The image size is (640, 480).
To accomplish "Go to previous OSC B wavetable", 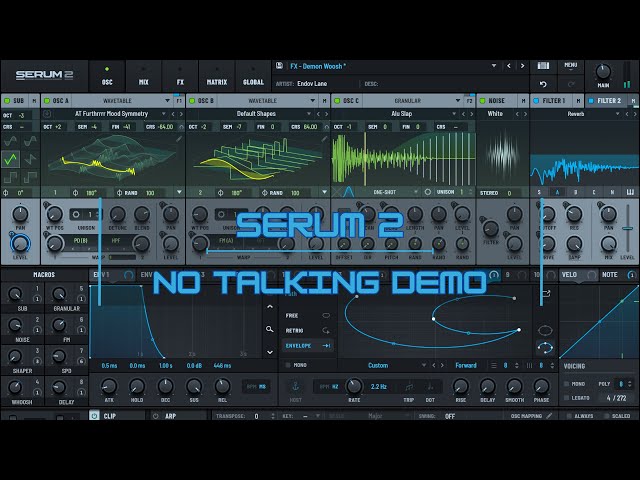I will [x=318, y=114].
